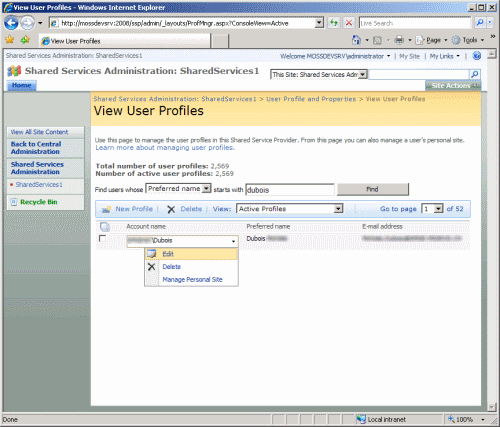Check the box beside the Dubois row
Image resolution: width=500 pixels, height=427 pixels.
[x=103, y=238]
